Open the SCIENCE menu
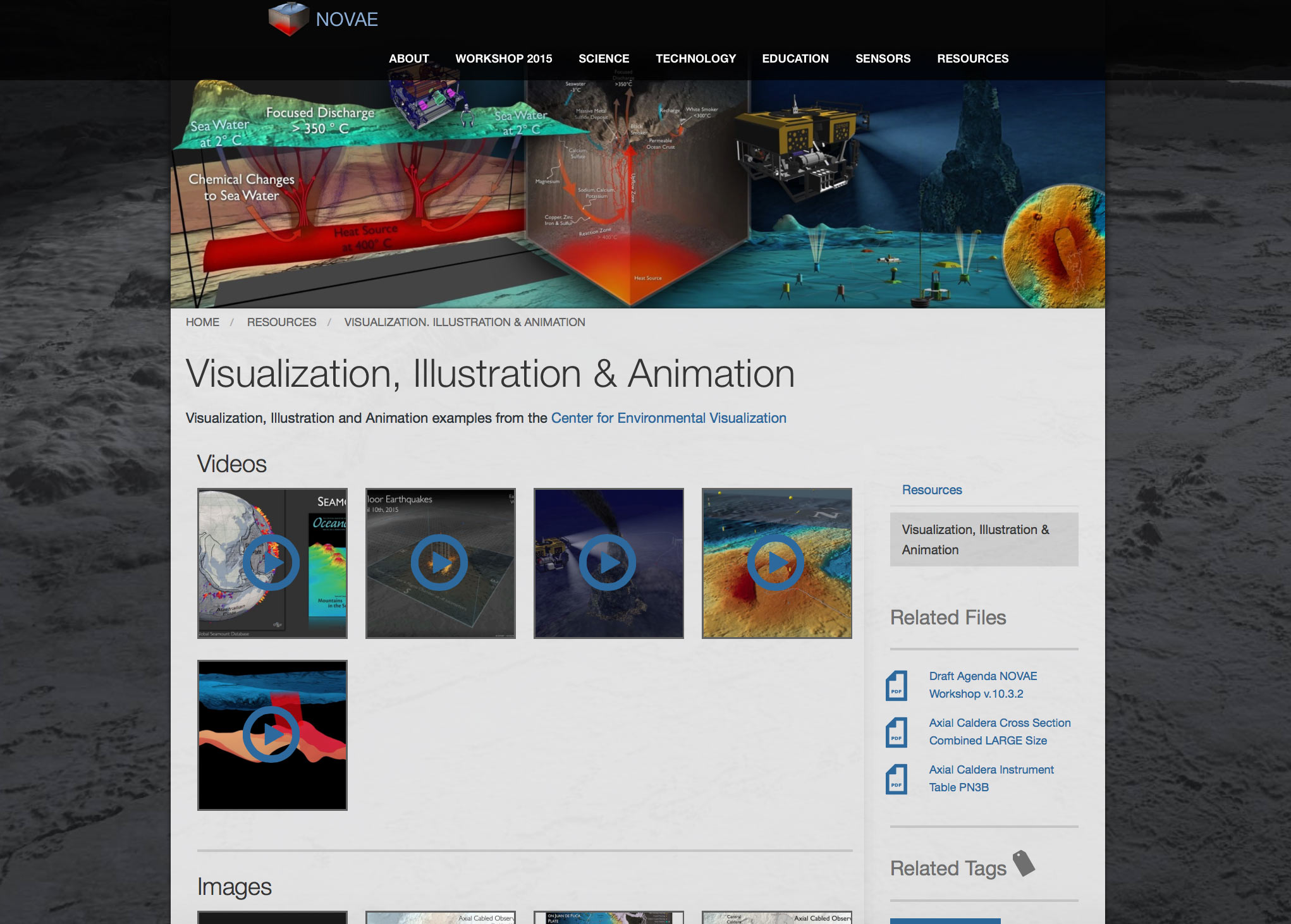The image size is (1291, 924). [604, 59]
